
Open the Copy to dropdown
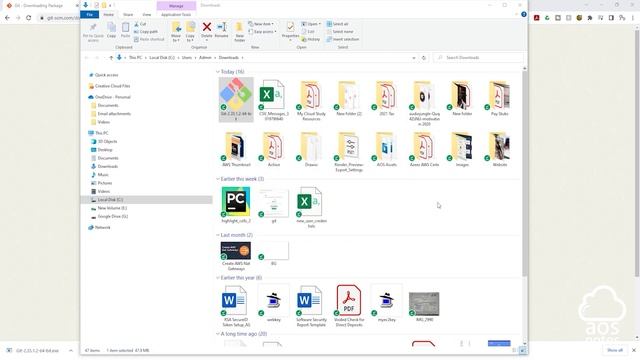[190, 32]
